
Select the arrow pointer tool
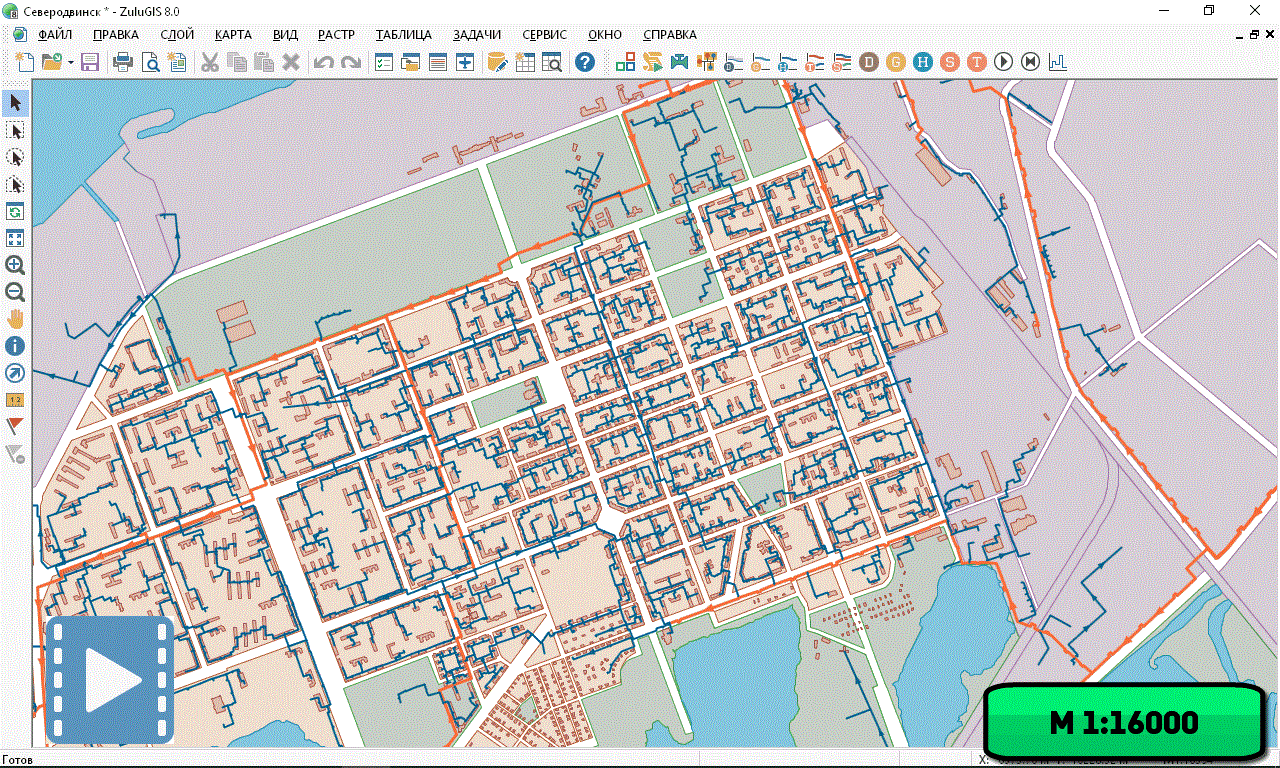pyautogui.click(x=15, y=103)
